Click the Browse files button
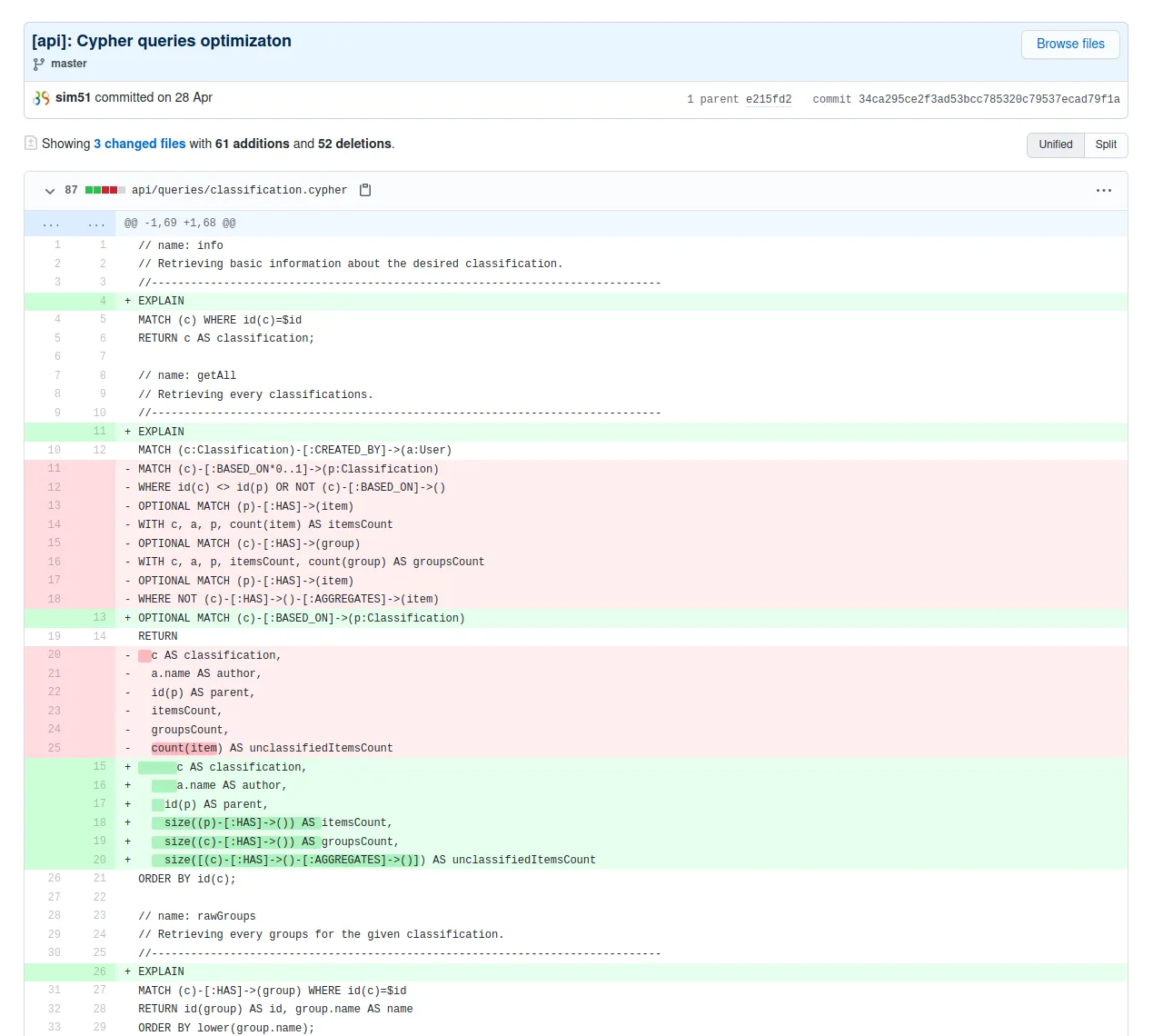Screen dimensions: 1163x1036 coord(1069,44)
